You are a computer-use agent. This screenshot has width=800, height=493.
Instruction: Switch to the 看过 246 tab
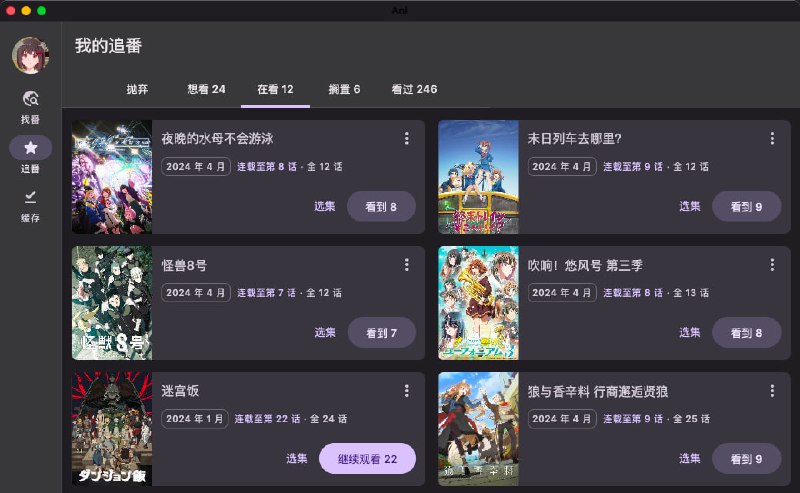tap(414, 89)
